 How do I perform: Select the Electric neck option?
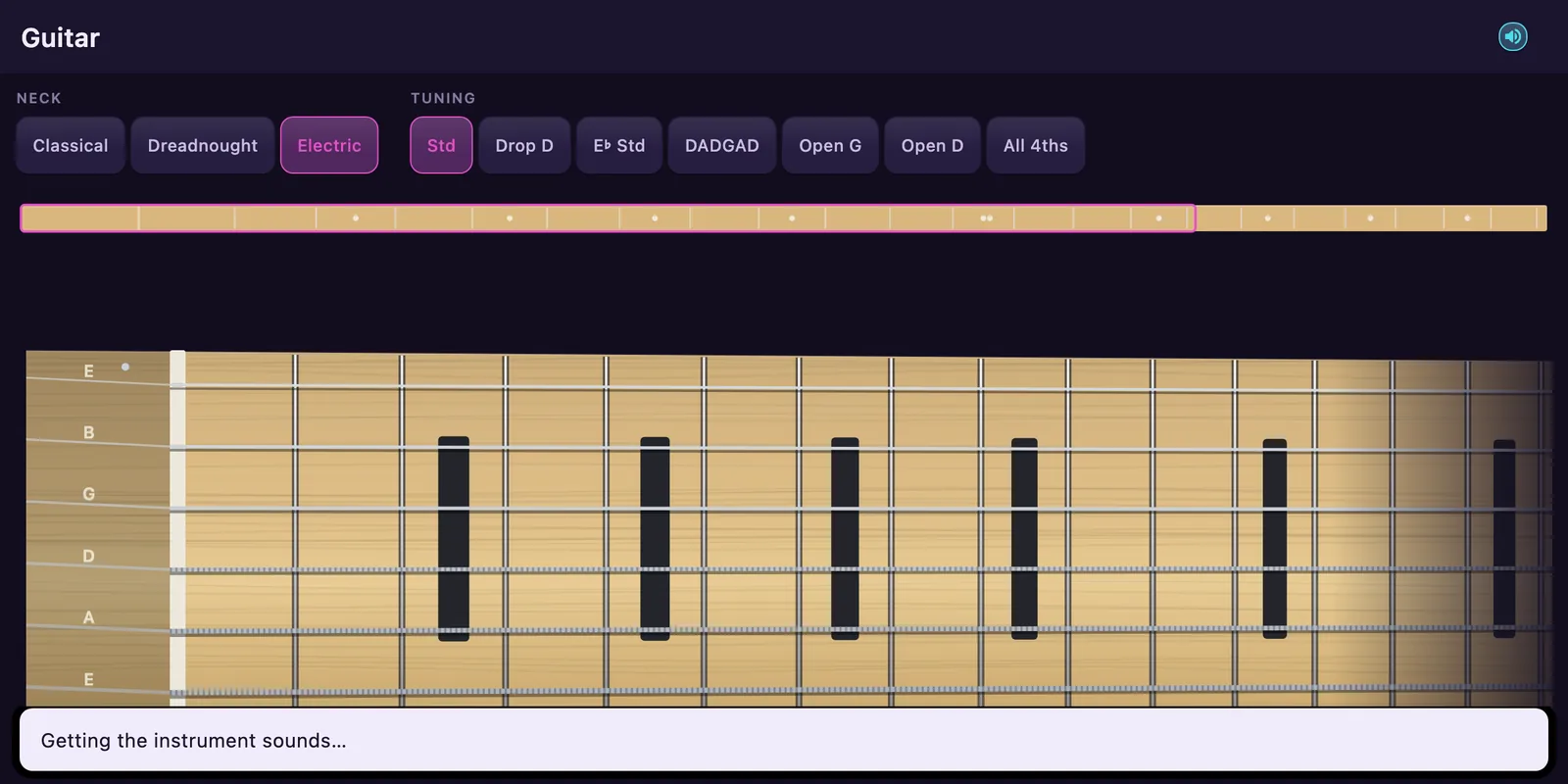(329, 145)
